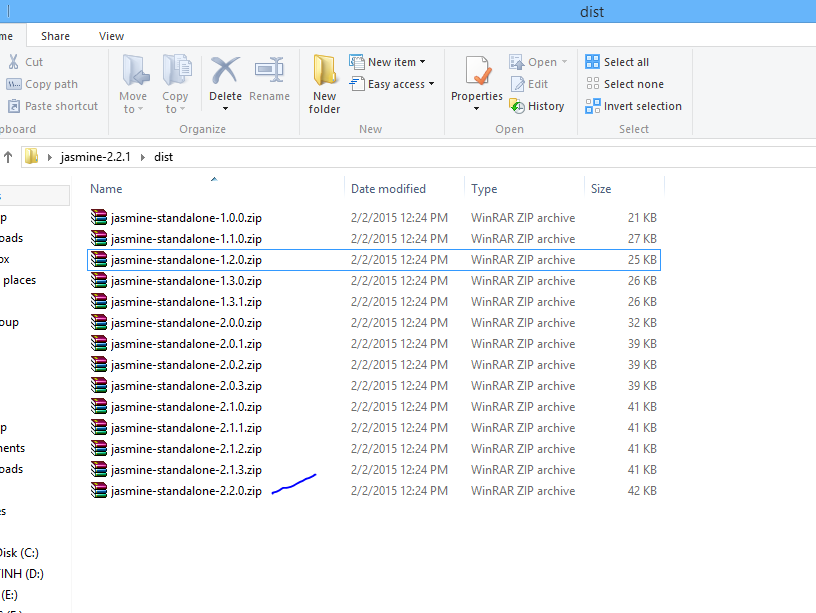
Task: Switch to the View ribbon tab
Action: pyautogui.click(x=111, y=36)
